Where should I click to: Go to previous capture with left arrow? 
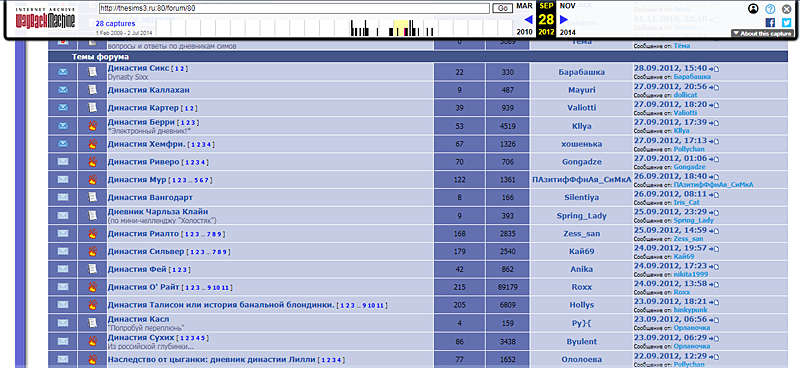coord(529,19)
